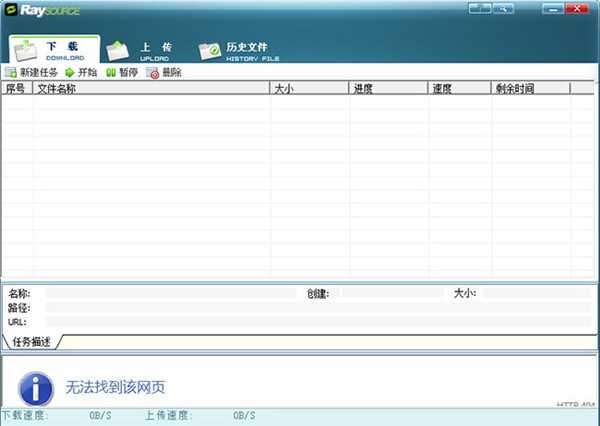Sort by the 序号 column header
The image size is (600, 426).
click(x=17, y=89)
